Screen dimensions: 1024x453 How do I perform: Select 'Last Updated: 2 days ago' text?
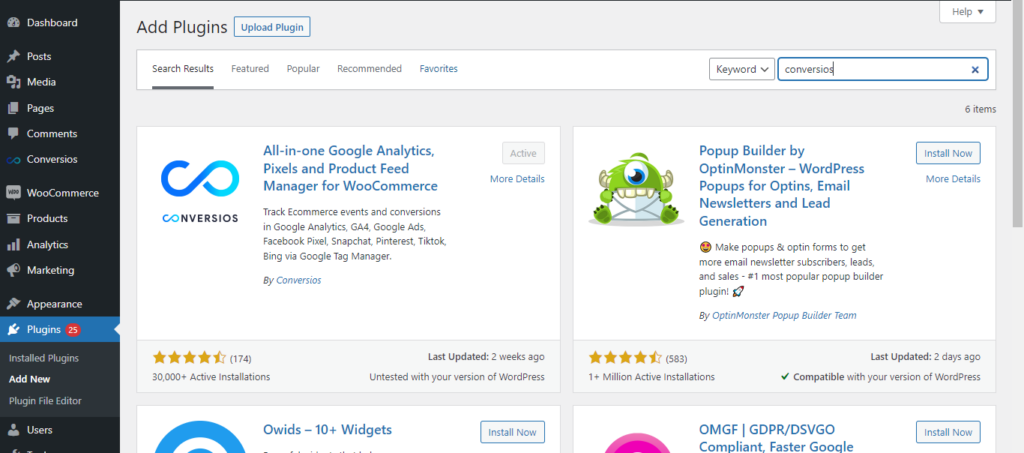[925, 357]
